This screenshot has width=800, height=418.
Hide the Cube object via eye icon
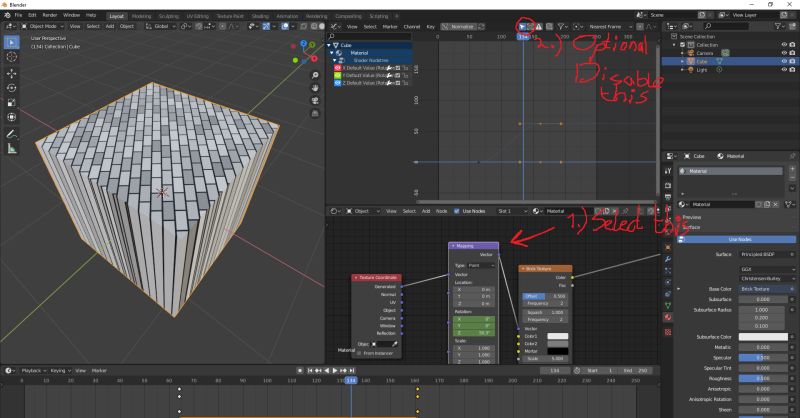[x=784, y=61]
